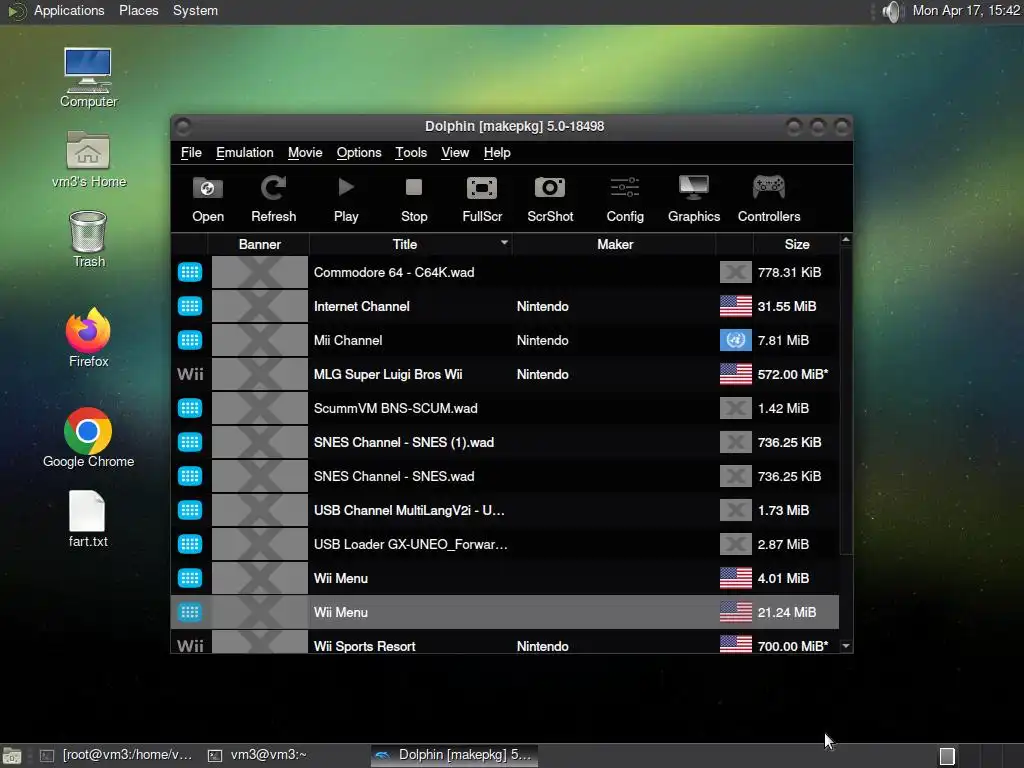The height and width of the screenshot is (768, 1024).
Task: Open the File menu
Action: coord(191,153)
